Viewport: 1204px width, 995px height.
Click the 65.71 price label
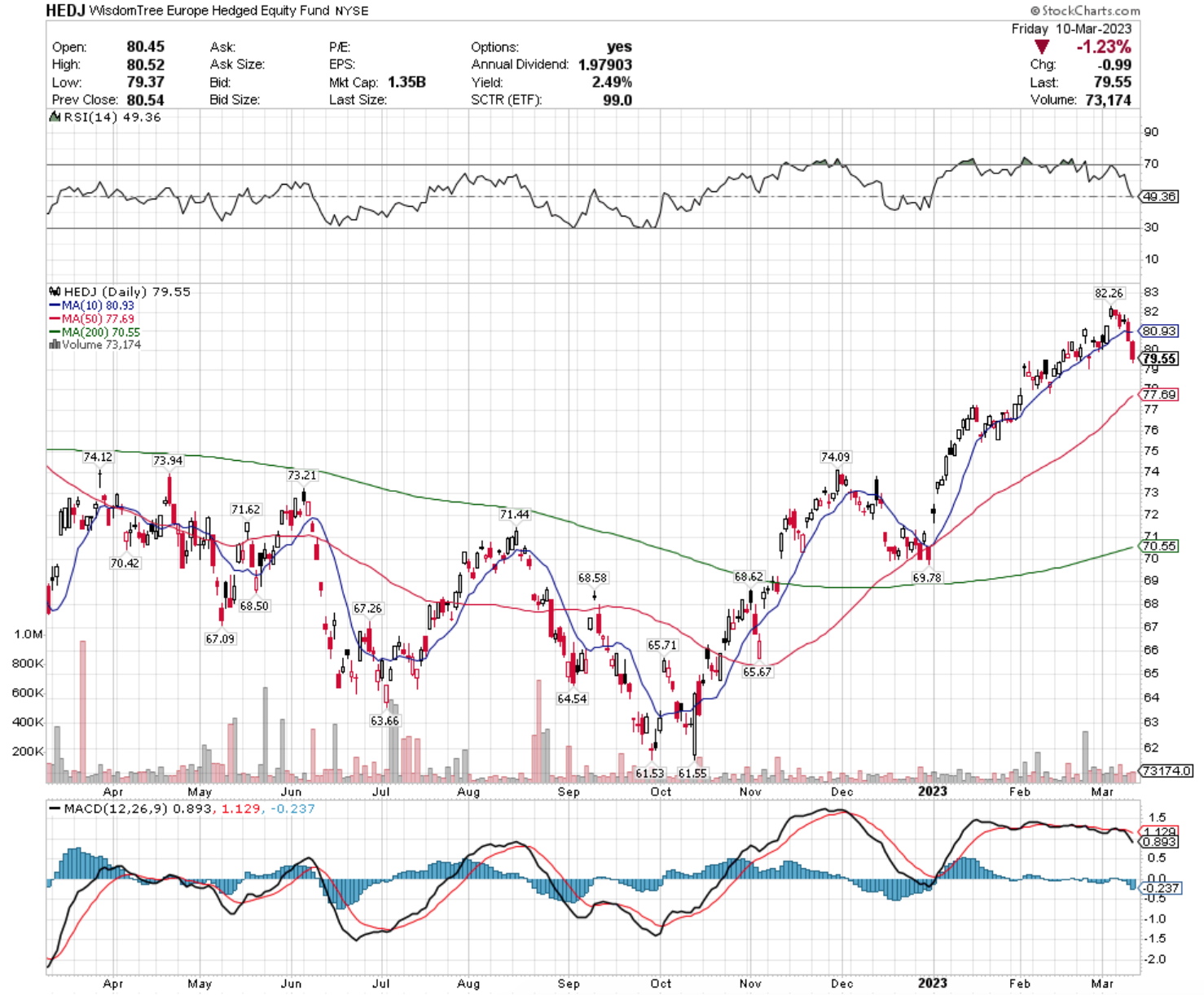662,645
